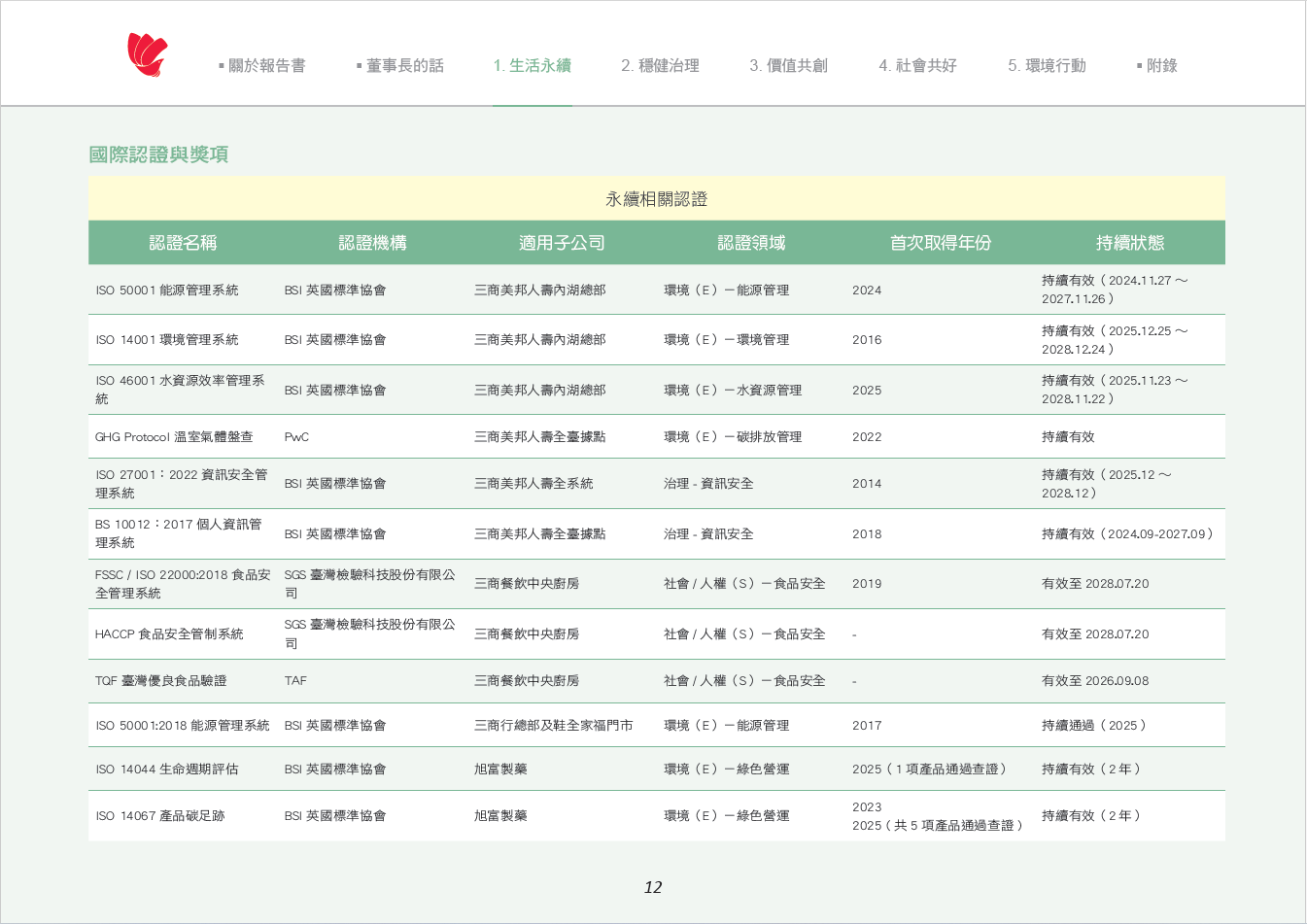Select the BS 10012：2017 個人資訊管理系統 cell
The height and width of the screenshot is (924, 1307).
tap(179, 533)
